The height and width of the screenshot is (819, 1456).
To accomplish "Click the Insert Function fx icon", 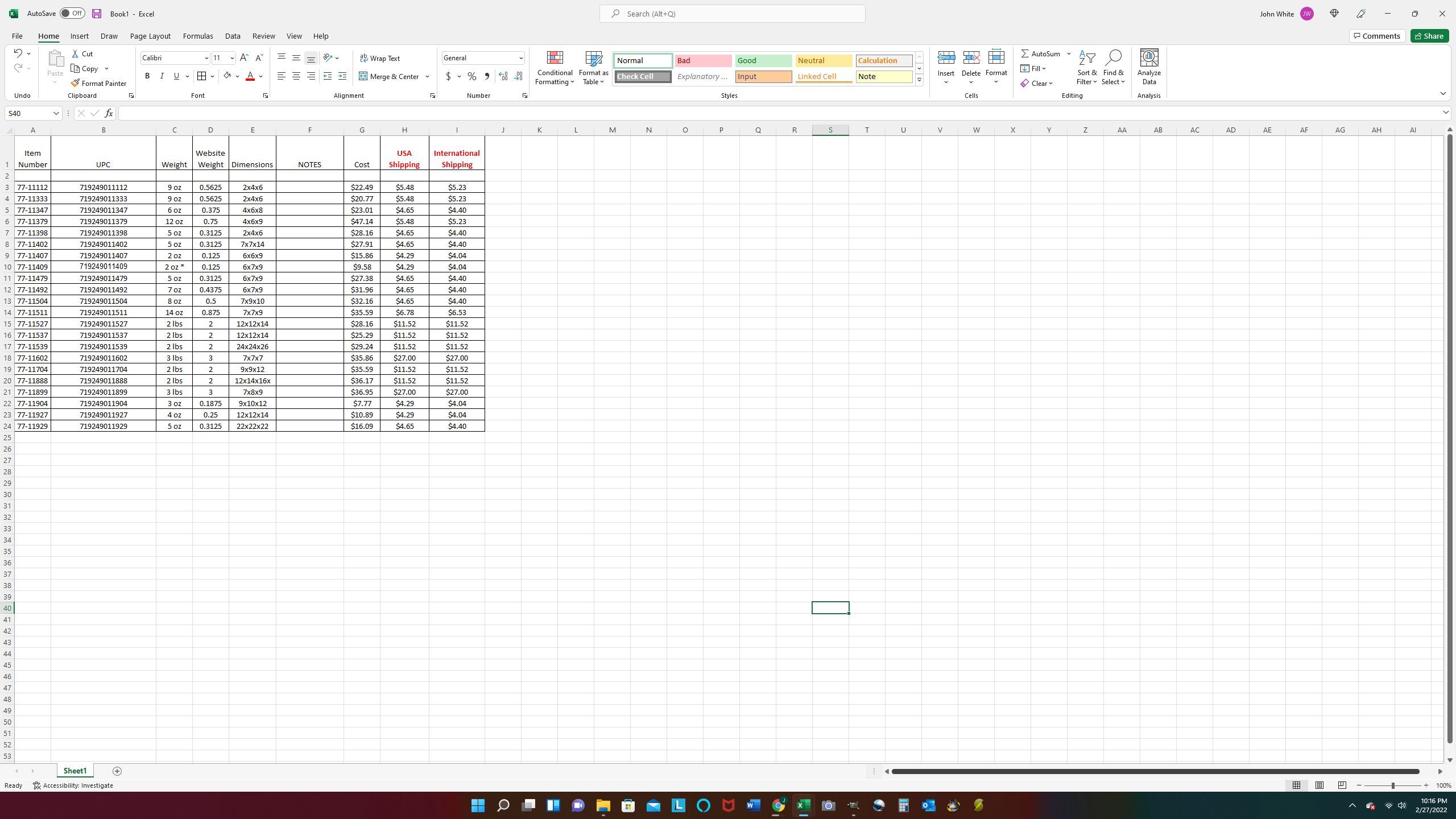I will (x=109, y=113).
